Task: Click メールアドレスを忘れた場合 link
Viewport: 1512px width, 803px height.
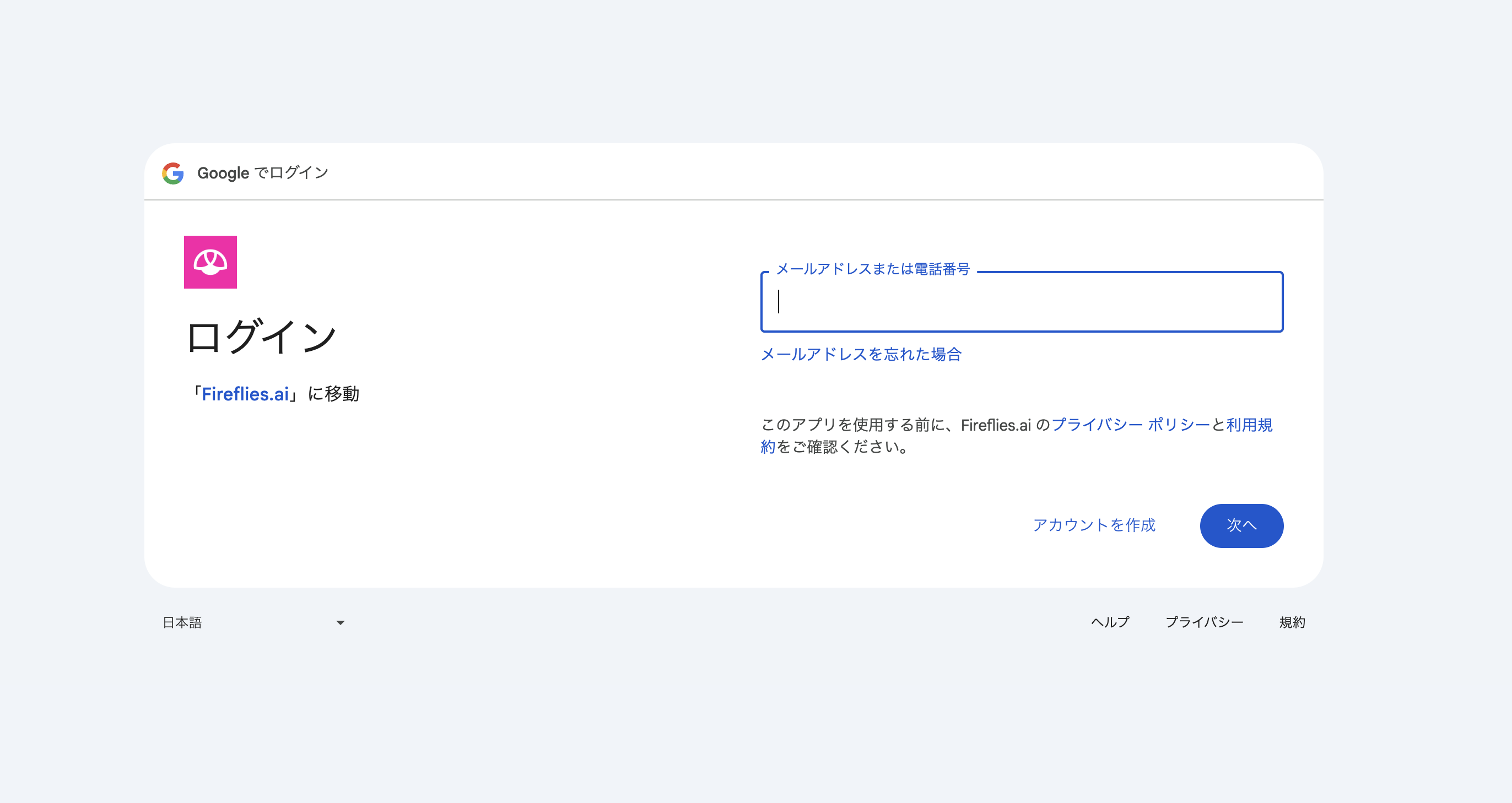Action: 862,354
